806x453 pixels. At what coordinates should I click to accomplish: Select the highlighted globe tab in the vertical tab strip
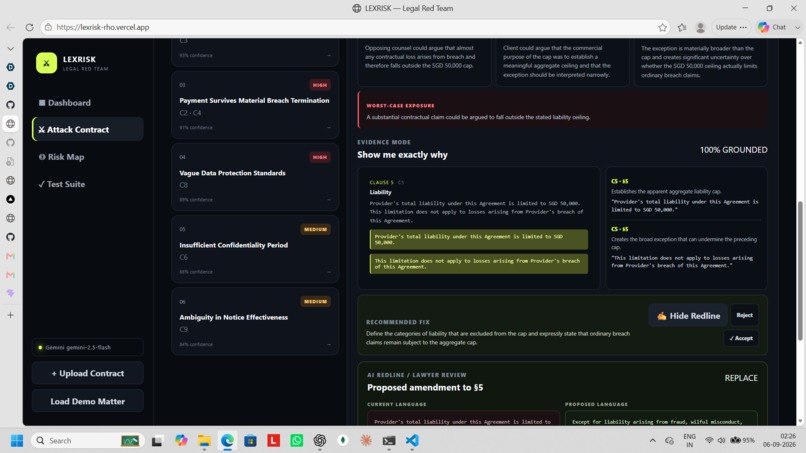tap(10, 123)
